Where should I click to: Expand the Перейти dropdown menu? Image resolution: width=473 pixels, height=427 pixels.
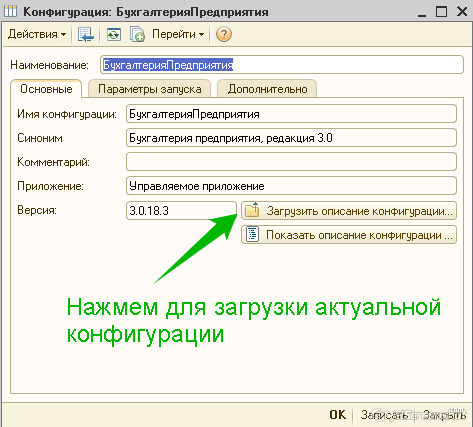[178, 34]
